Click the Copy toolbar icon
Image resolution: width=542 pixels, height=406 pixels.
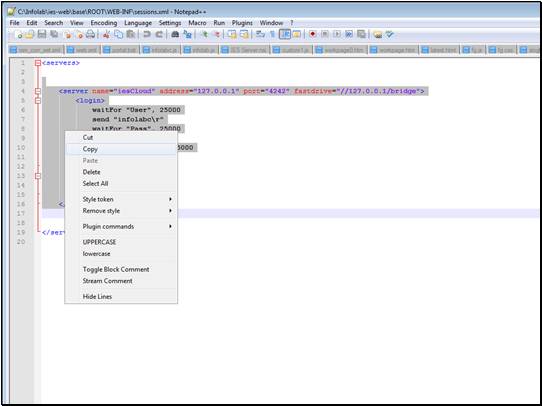[x=119, y=35]
